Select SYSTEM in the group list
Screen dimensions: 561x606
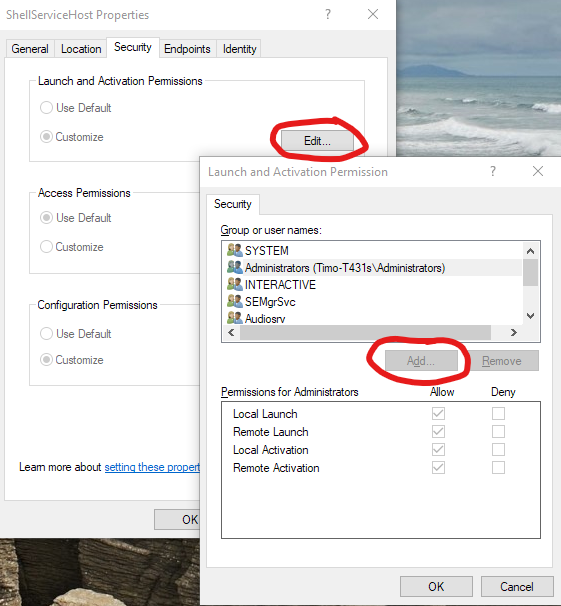(x=372, y=250)
